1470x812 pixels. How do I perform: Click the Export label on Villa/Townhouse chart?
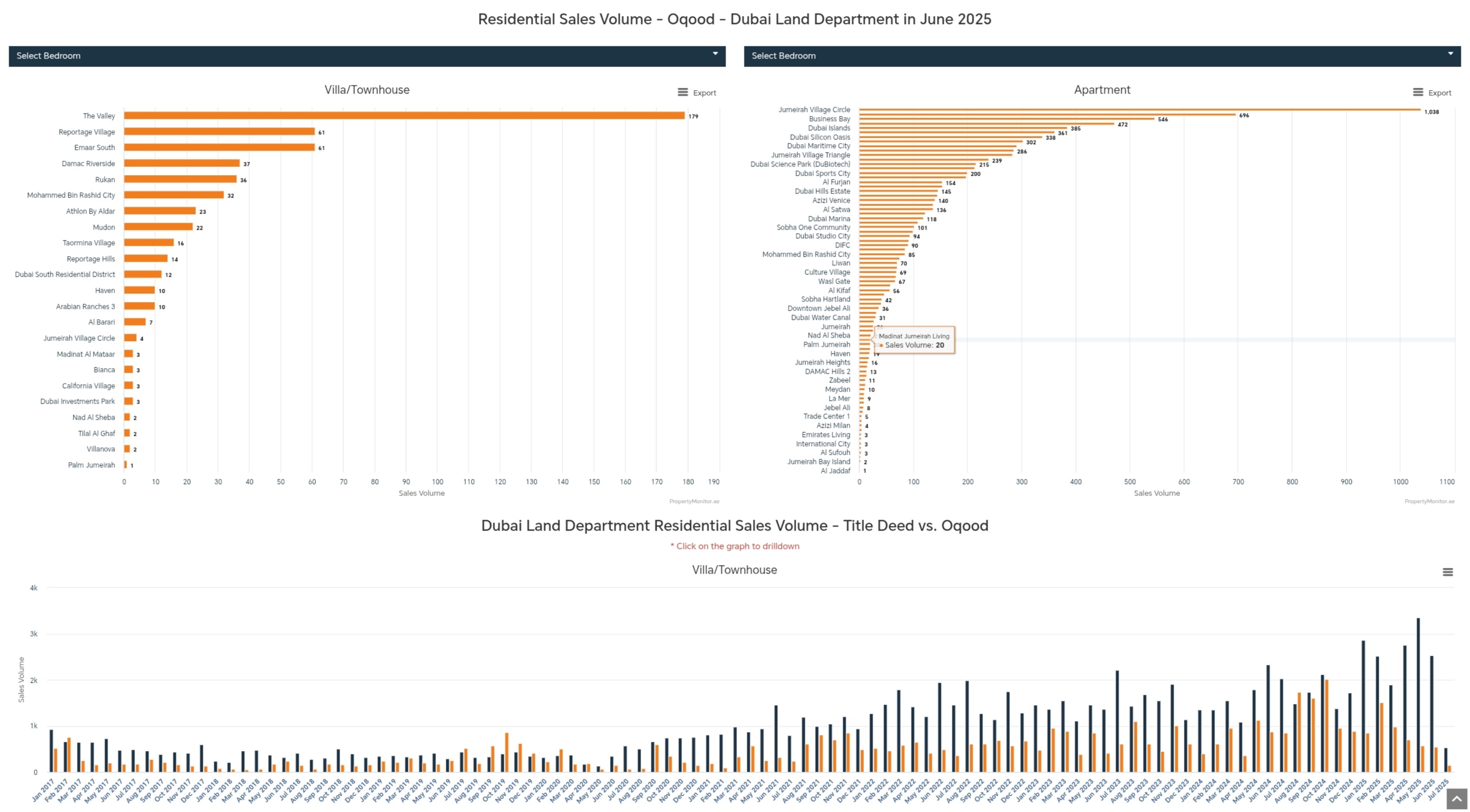point(704,93)
